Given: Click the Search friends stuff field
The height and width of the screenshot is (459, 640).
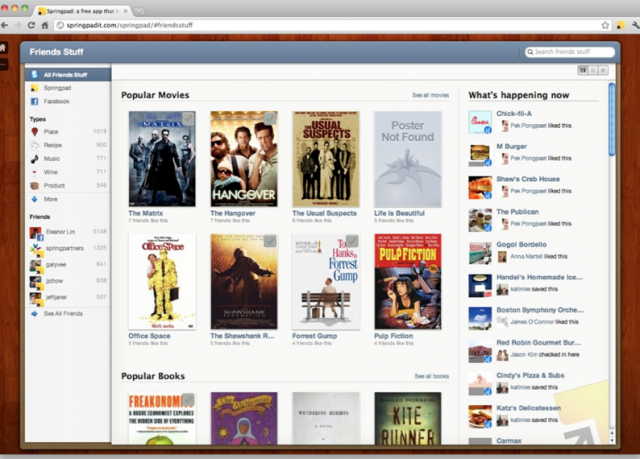Looking at the screenshot, I should click(x=570, y=52).
